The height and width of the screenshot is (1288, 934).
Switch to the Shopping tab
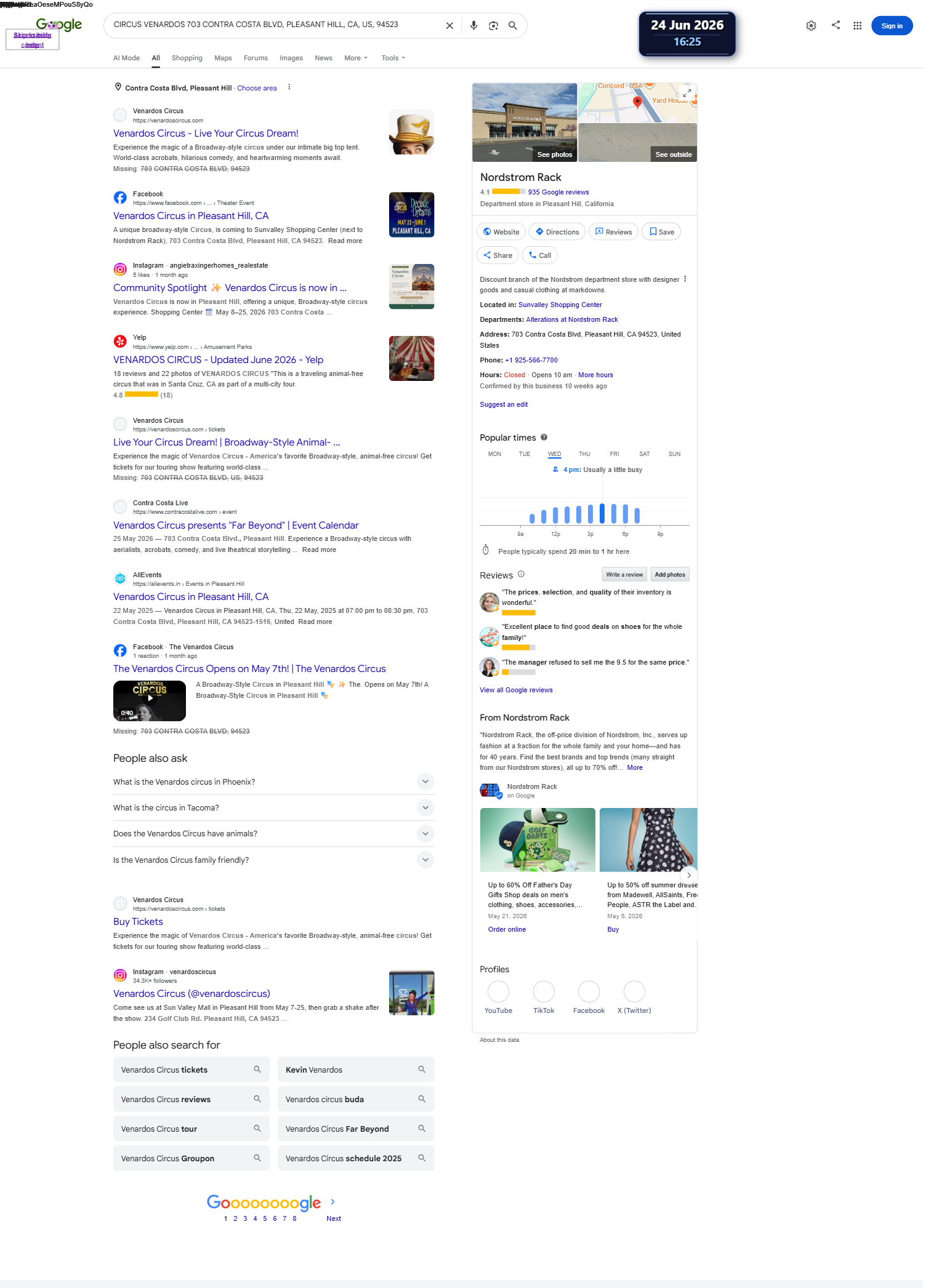click(x=187, y=58)
